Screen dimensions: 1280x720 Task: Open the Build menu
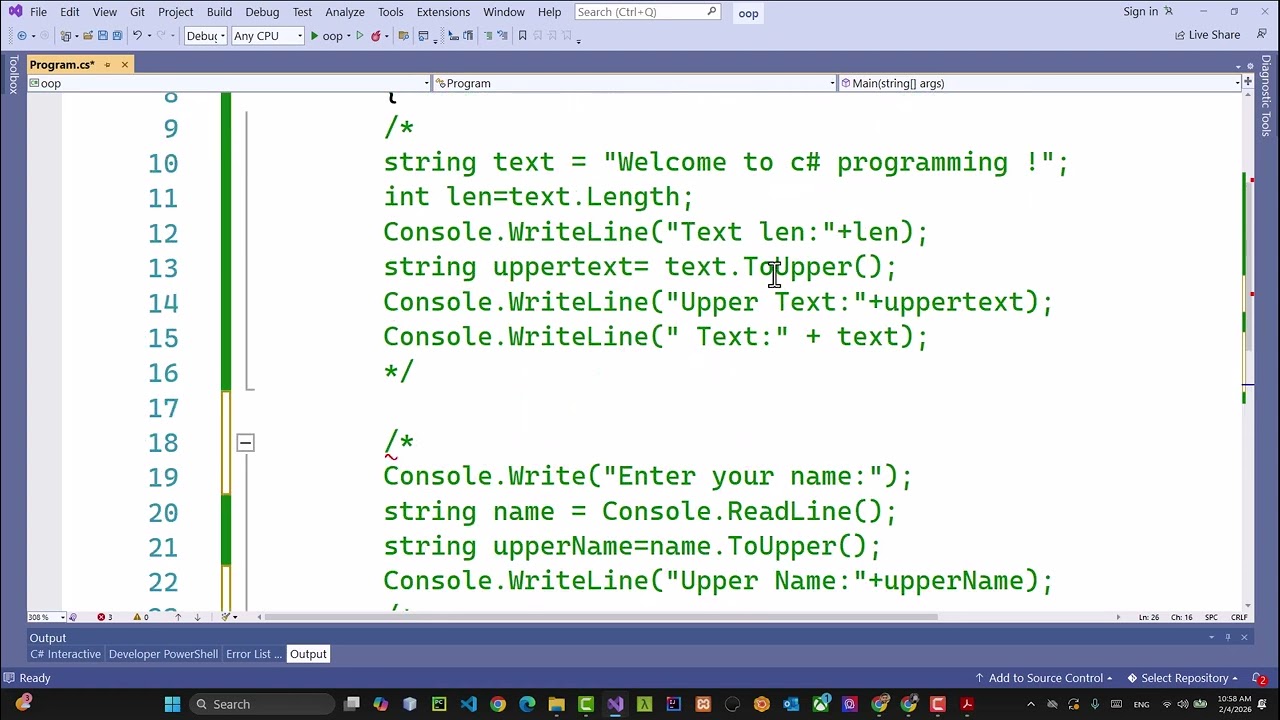219,12
